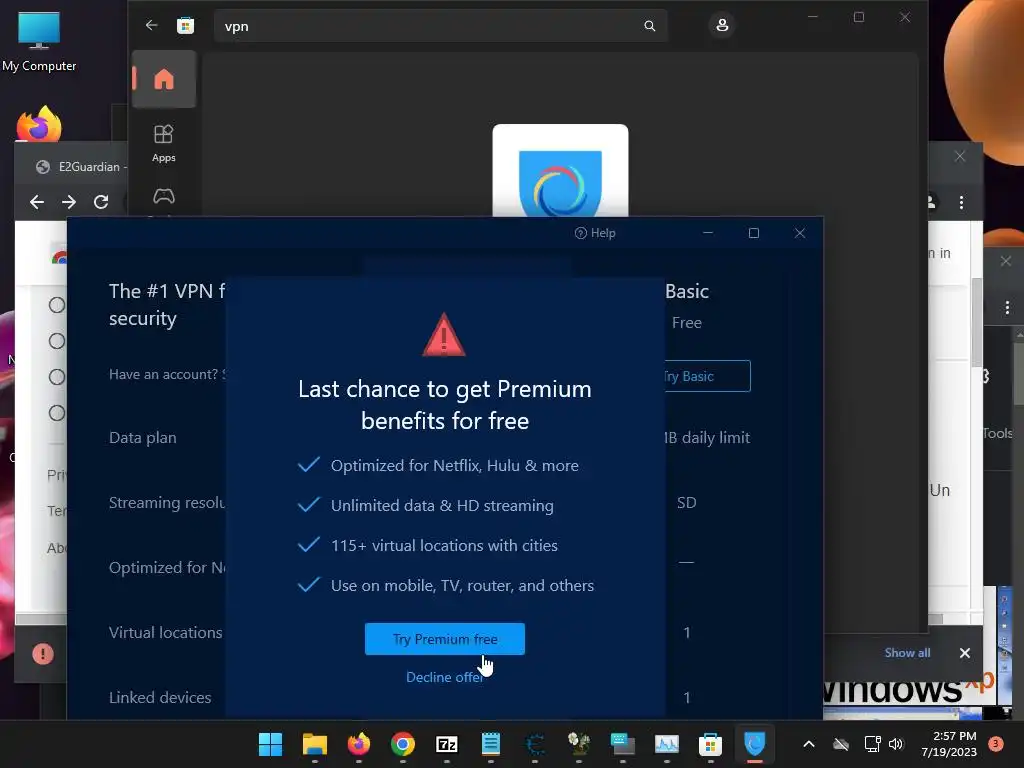Open Apps section in Microsoft Store
Viewport: 1024px width, 768px height.
pyautogui.click(x=163, y=143)
